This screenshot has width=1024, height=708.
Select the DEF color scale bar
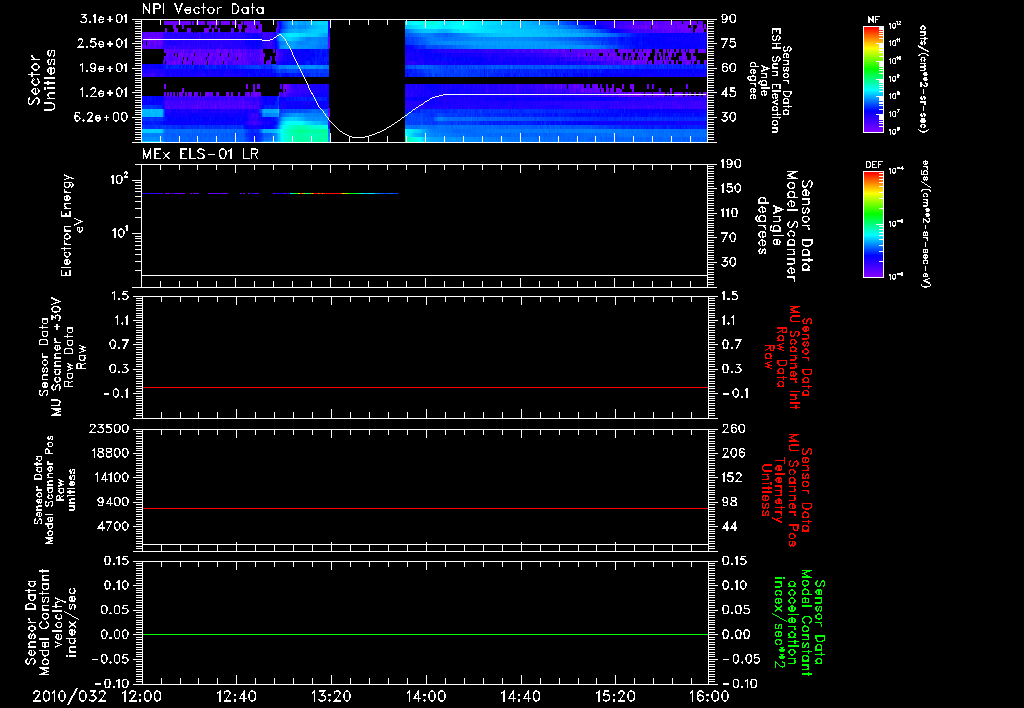click(874, 224)
